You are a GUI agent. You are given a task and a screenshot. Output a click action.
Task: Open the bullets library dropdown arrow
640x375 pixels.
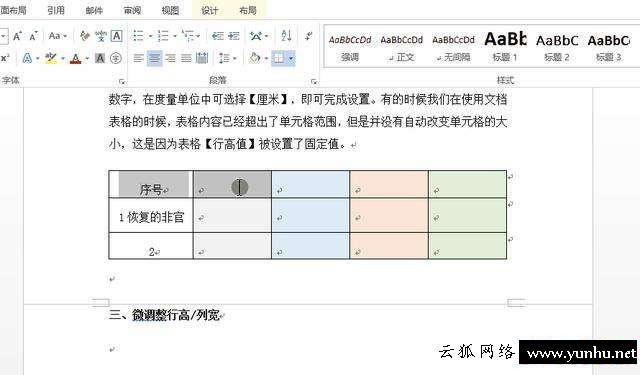coord(150,36)
